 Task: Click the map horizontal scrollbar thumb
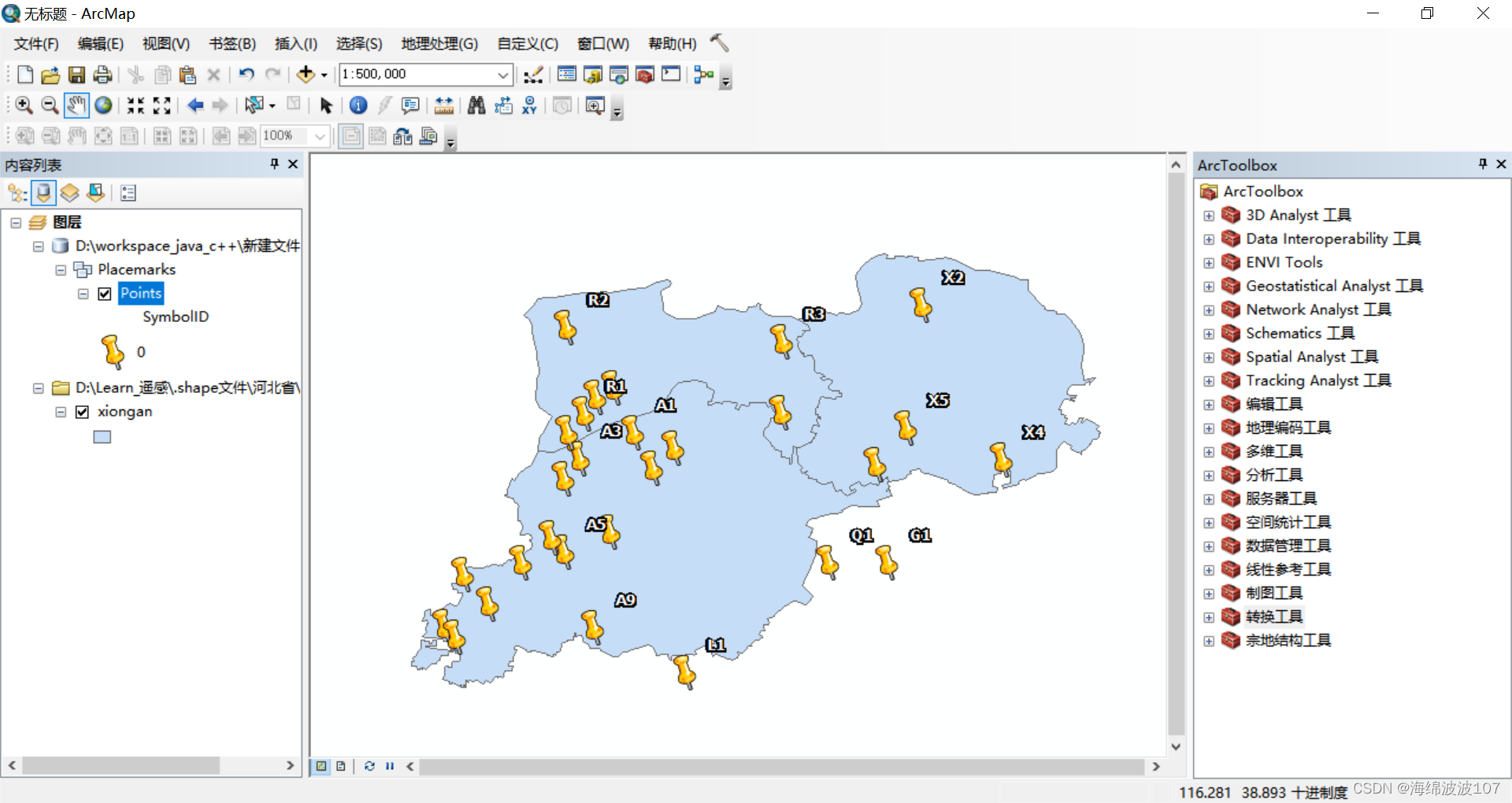[x=781, y=766]
